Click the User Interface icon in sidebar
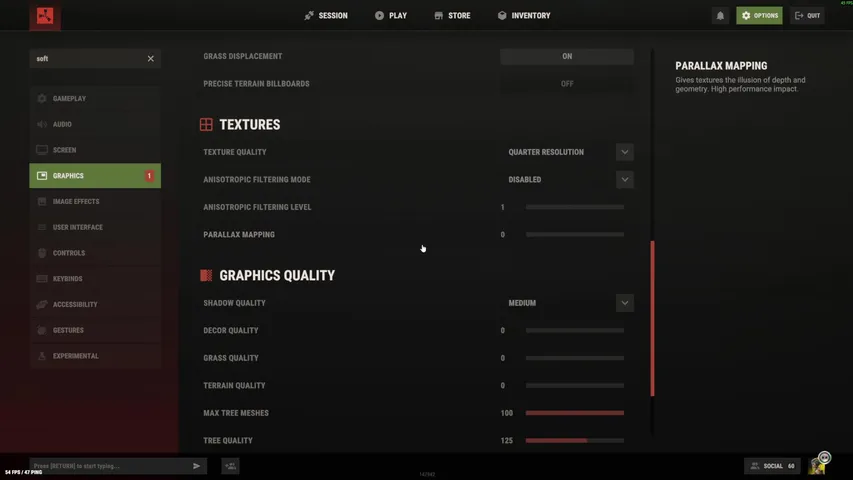853x480 pixels. coord(42,227)
